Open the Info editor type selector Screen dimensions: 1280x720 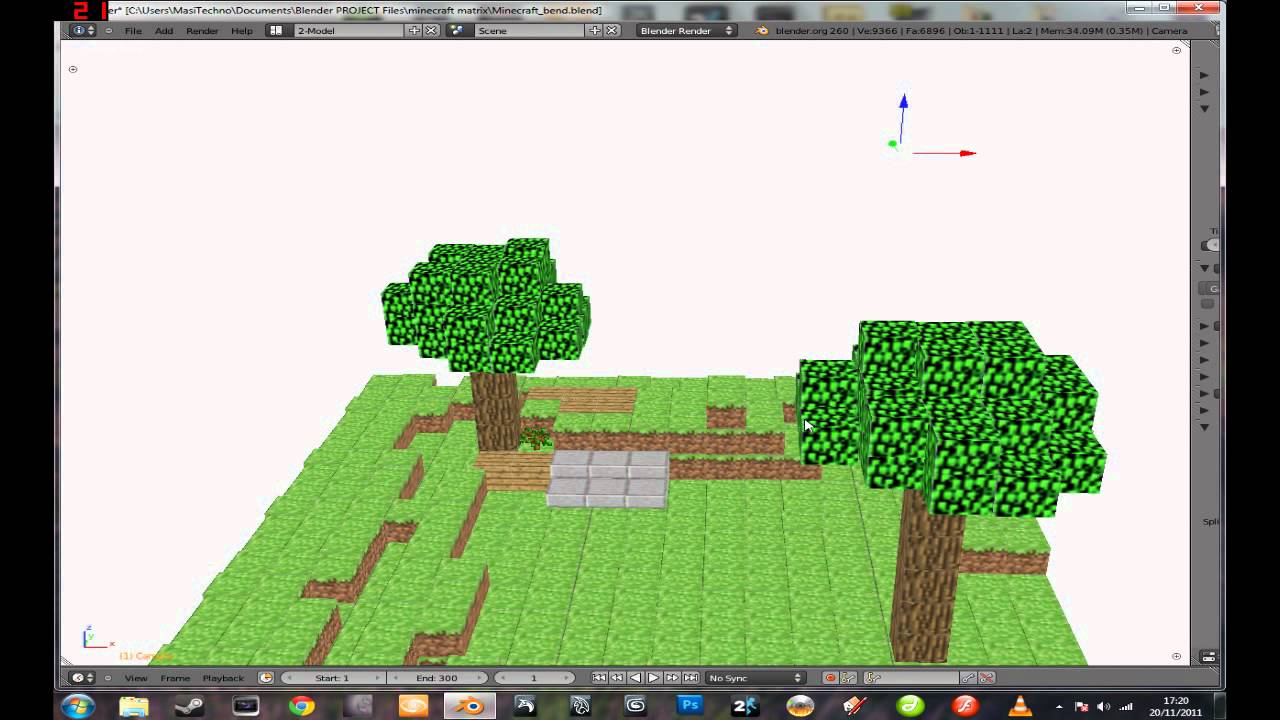(82, 30)
